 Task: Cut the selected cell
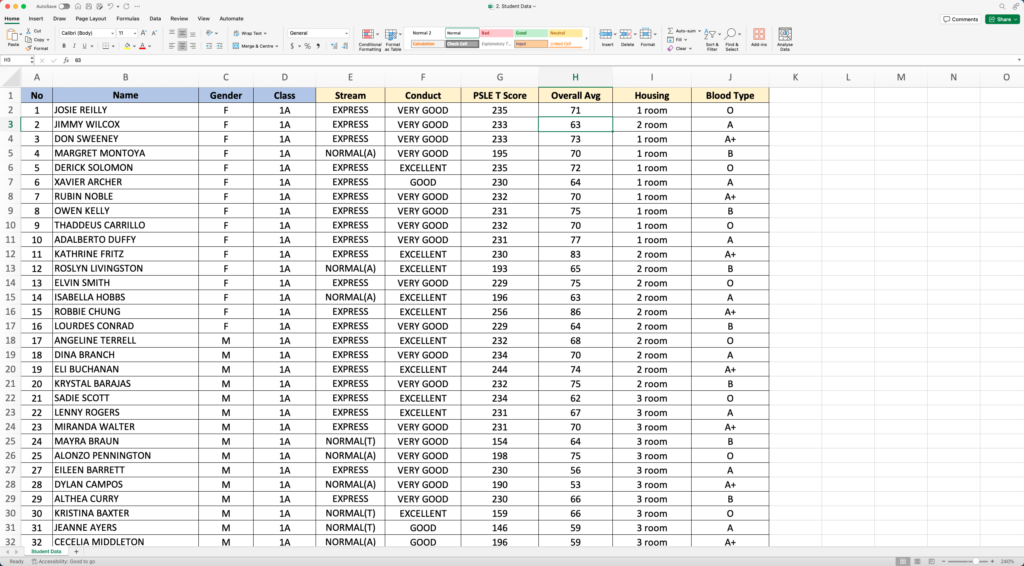34,31
